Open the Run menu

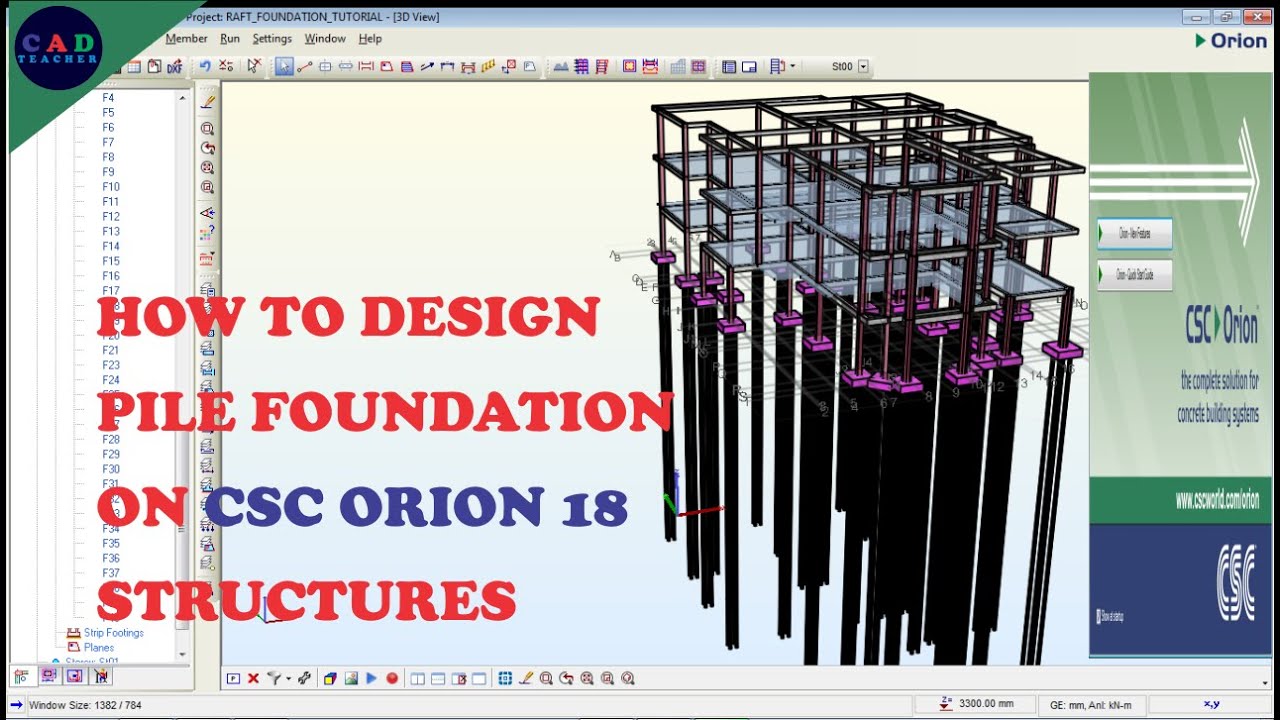(230, 39)
